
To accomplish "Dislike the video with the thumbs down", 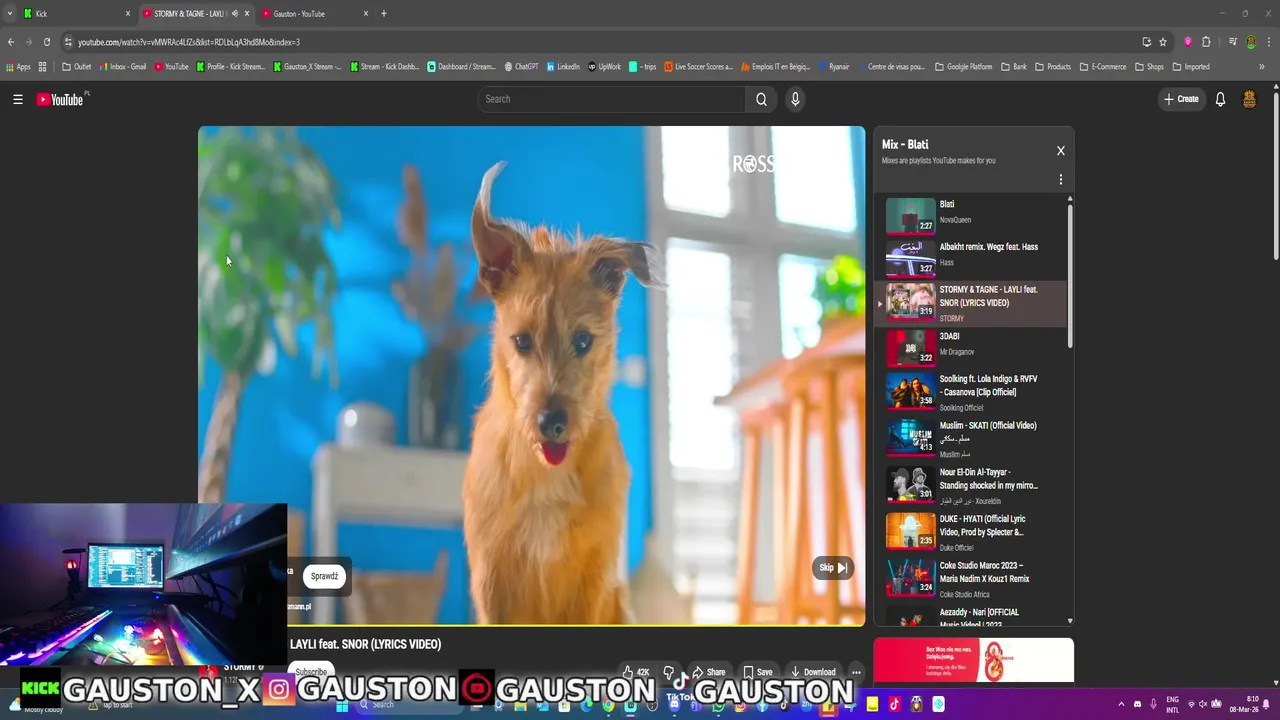I will tap(670, 672).
